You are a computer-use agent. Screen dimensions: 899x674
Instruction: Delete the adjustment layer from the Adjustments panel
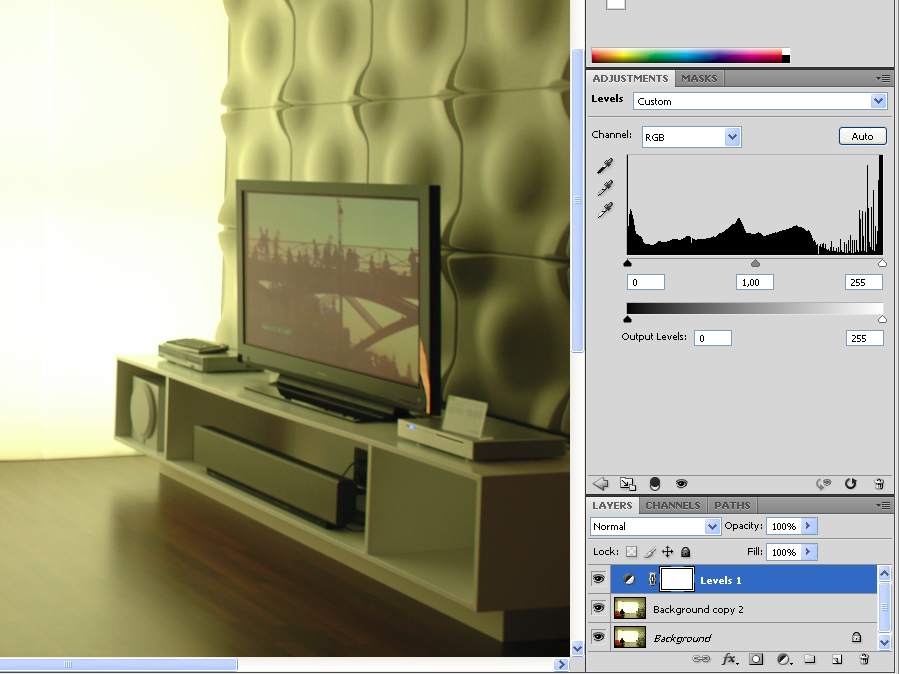point(879,484)
